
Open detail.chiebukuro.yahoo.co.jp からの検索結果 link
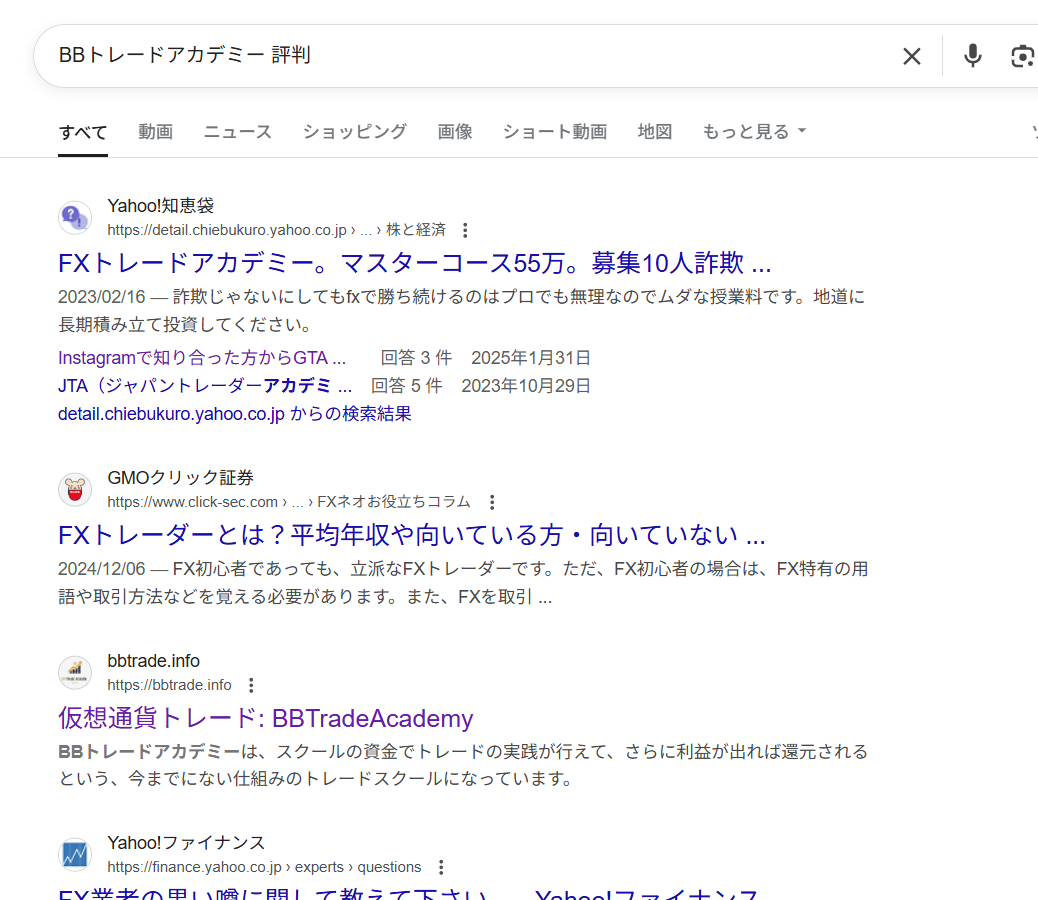(234, 414)
